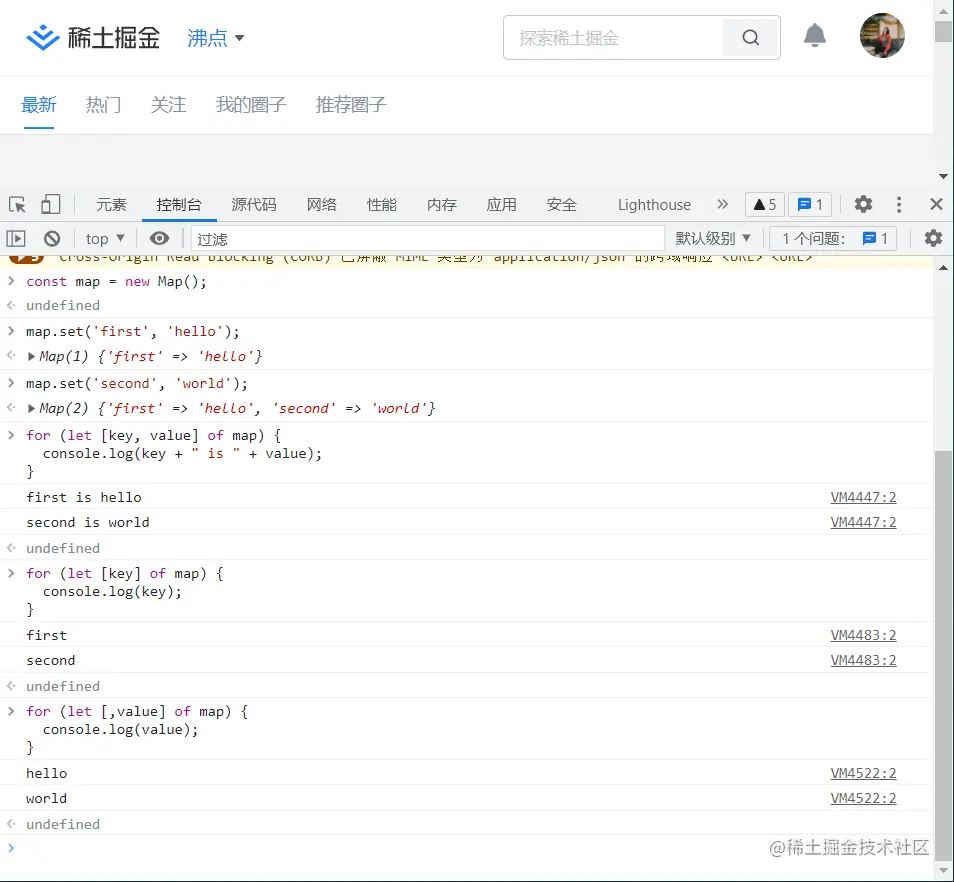Click the map.set('second', 'world') line
This screenshot has width=954, height=882.
click(x=137, y=384)
